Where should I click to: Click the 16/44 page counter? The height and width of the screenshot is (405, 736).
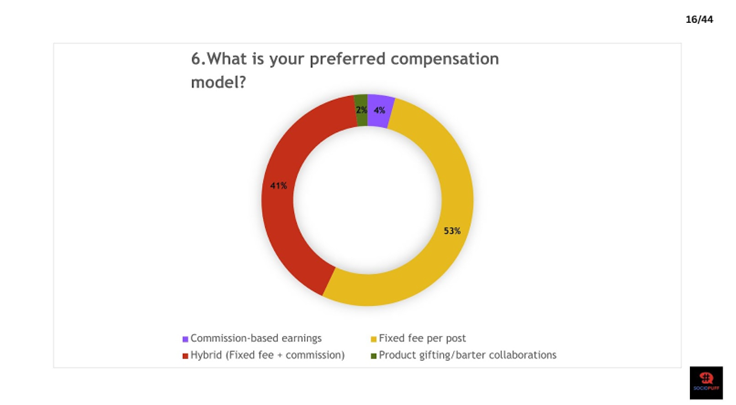click(x=699, y=20)
